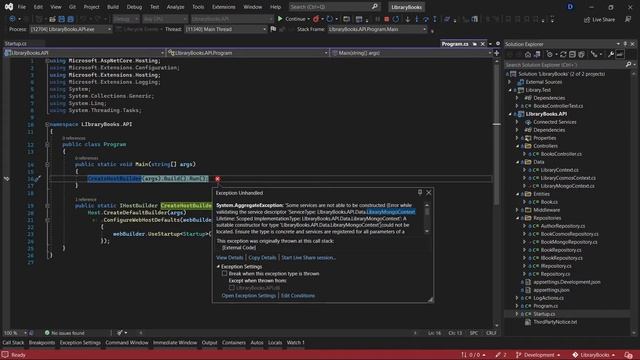Click the auto-hide pin of Solution Explorer
640x360 pixels.
tap(625, 44)
